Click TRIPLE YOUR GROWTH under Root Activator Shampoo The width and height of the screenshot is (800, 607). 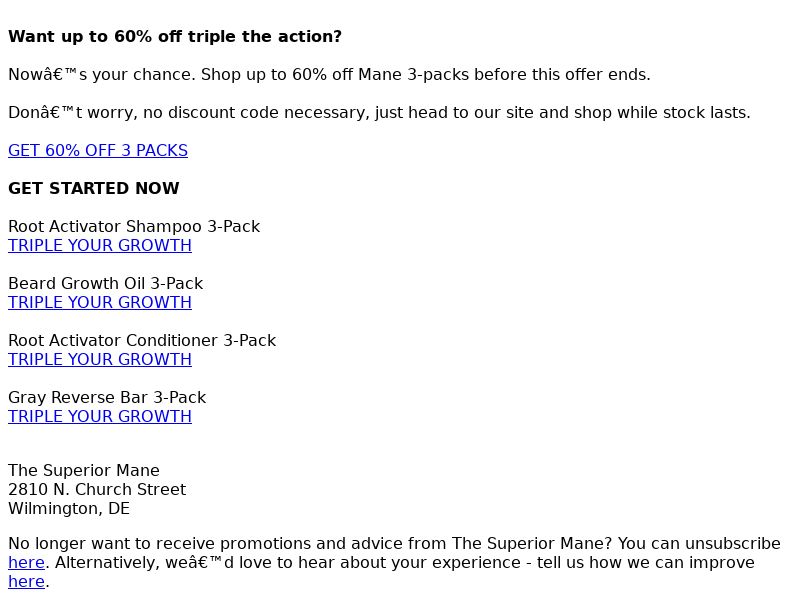pos(100,245)
